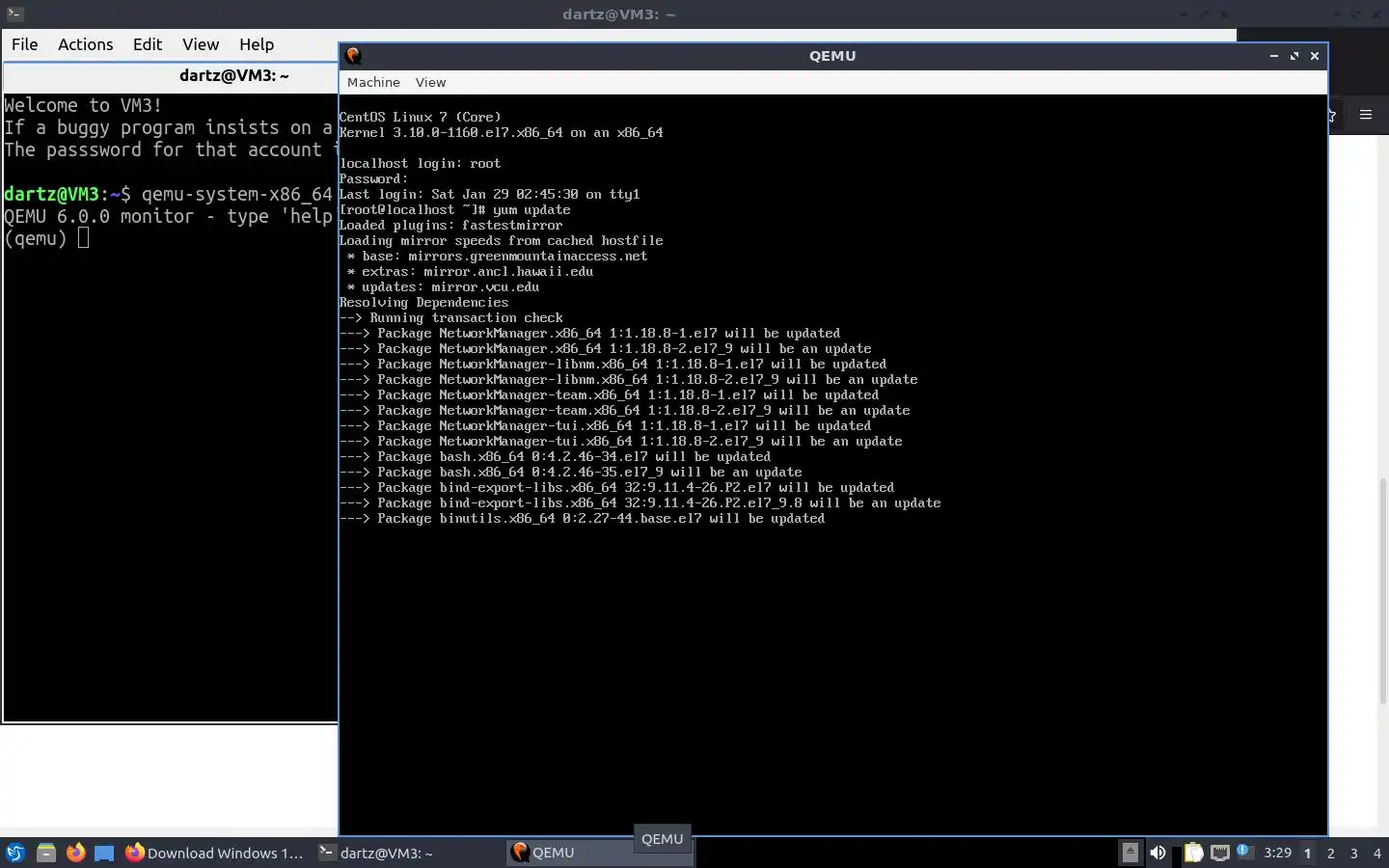Image resolution: width=1389 pixels, height=868 pixels.
Task: Click the 'QEMU 6.0.0 monitor' line in the terminal
Action: tap(168, 216)
